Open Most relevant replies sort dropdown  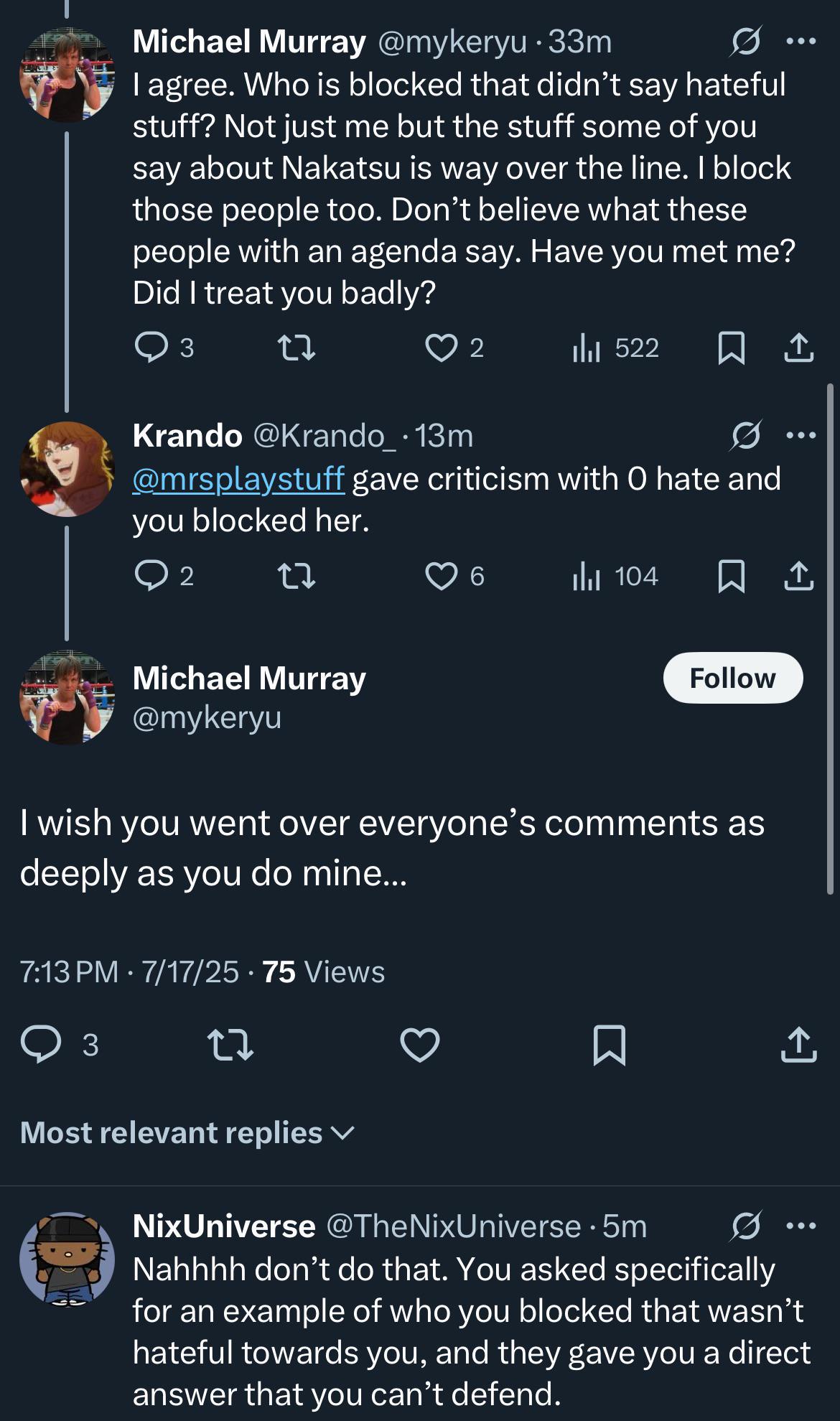187,1132
